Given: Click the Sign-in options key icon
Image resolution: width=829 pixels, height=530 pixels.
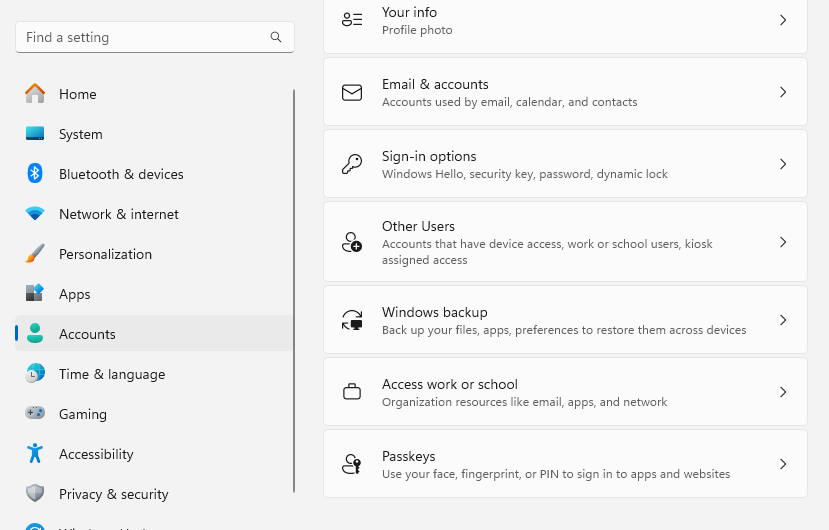Looking at the screenshot, I should (x=352, y=164).
